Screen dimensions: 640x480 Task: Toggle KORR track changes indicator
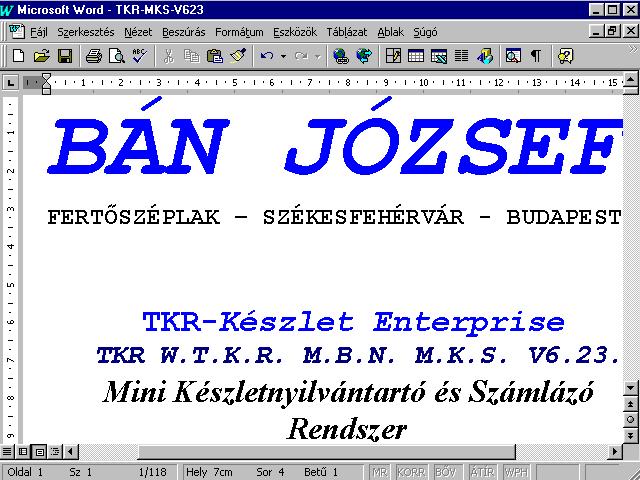click(411, 472)
